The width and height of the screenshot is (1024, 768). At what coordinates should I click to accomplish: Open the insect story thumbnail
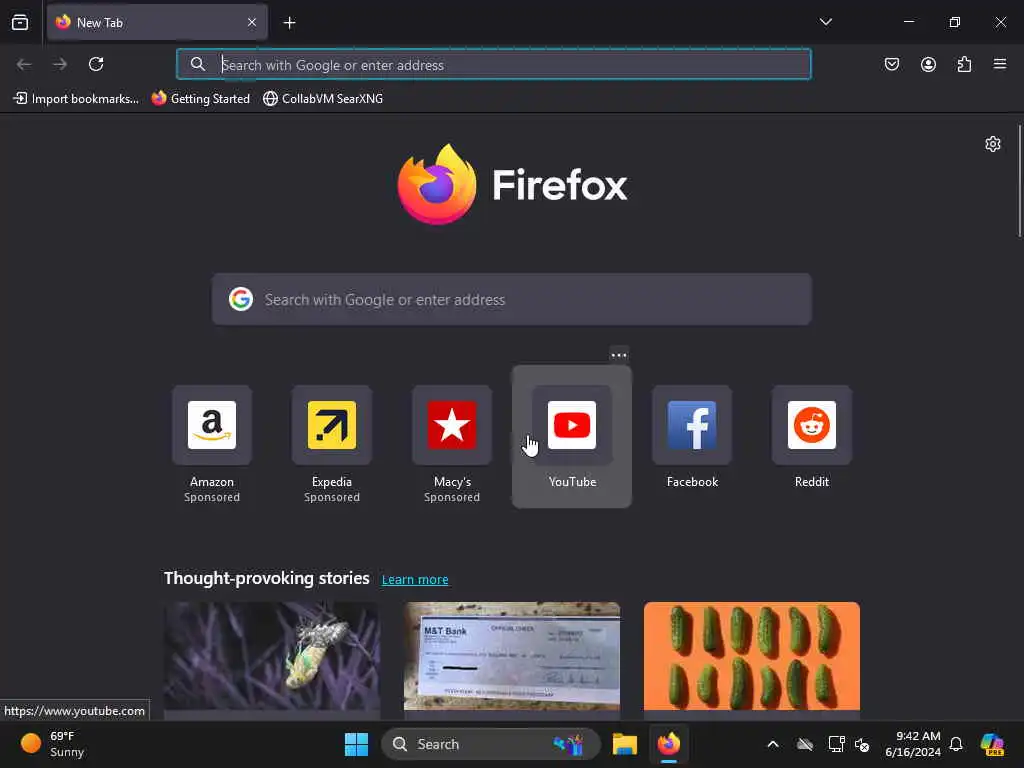[x=272, y=656]
